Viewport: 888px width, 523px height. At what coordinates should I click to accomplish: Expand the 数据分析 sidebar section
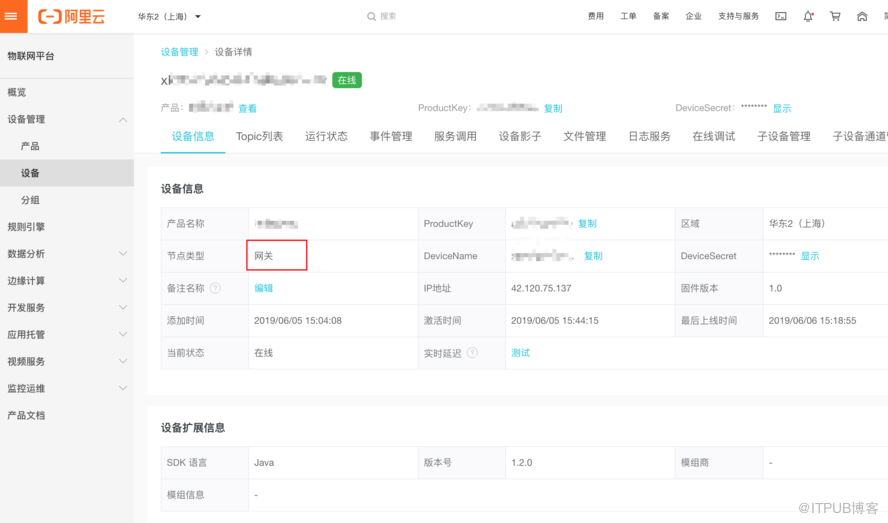123,254
